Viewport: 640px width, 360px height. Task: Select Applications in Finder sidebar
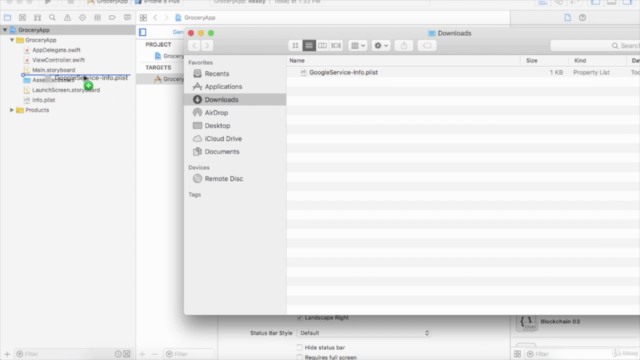(235, 87)
